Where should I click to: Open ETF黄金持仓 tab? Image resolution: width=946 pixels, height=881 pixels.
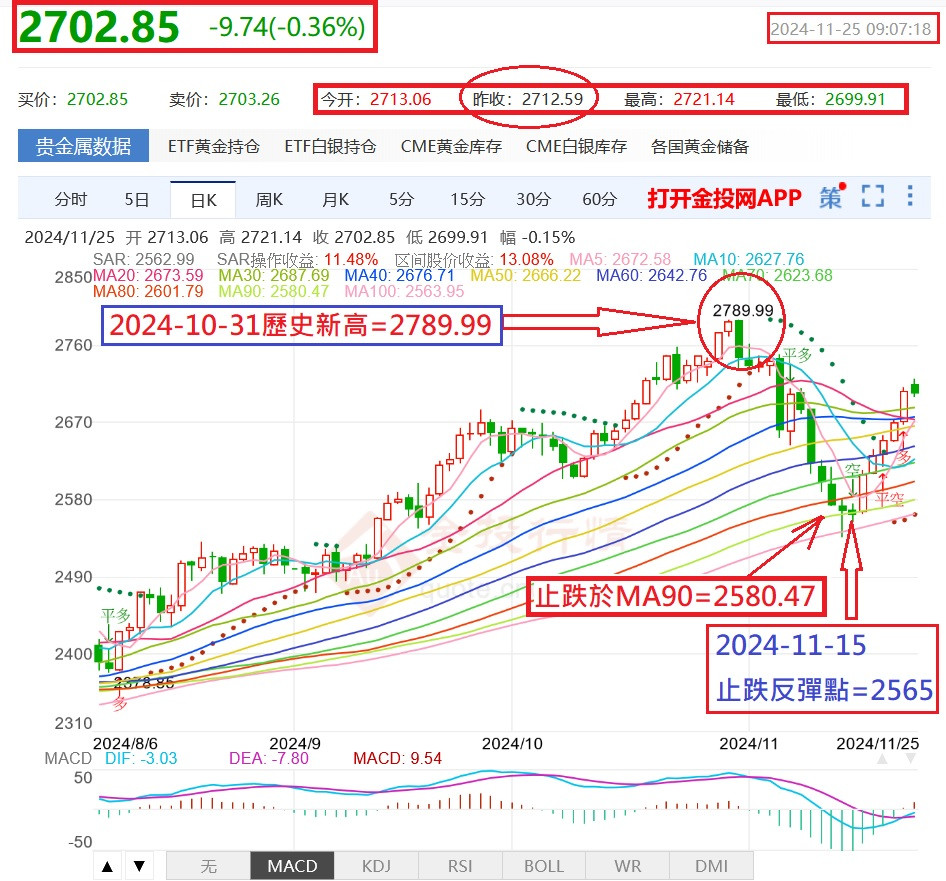214,146
